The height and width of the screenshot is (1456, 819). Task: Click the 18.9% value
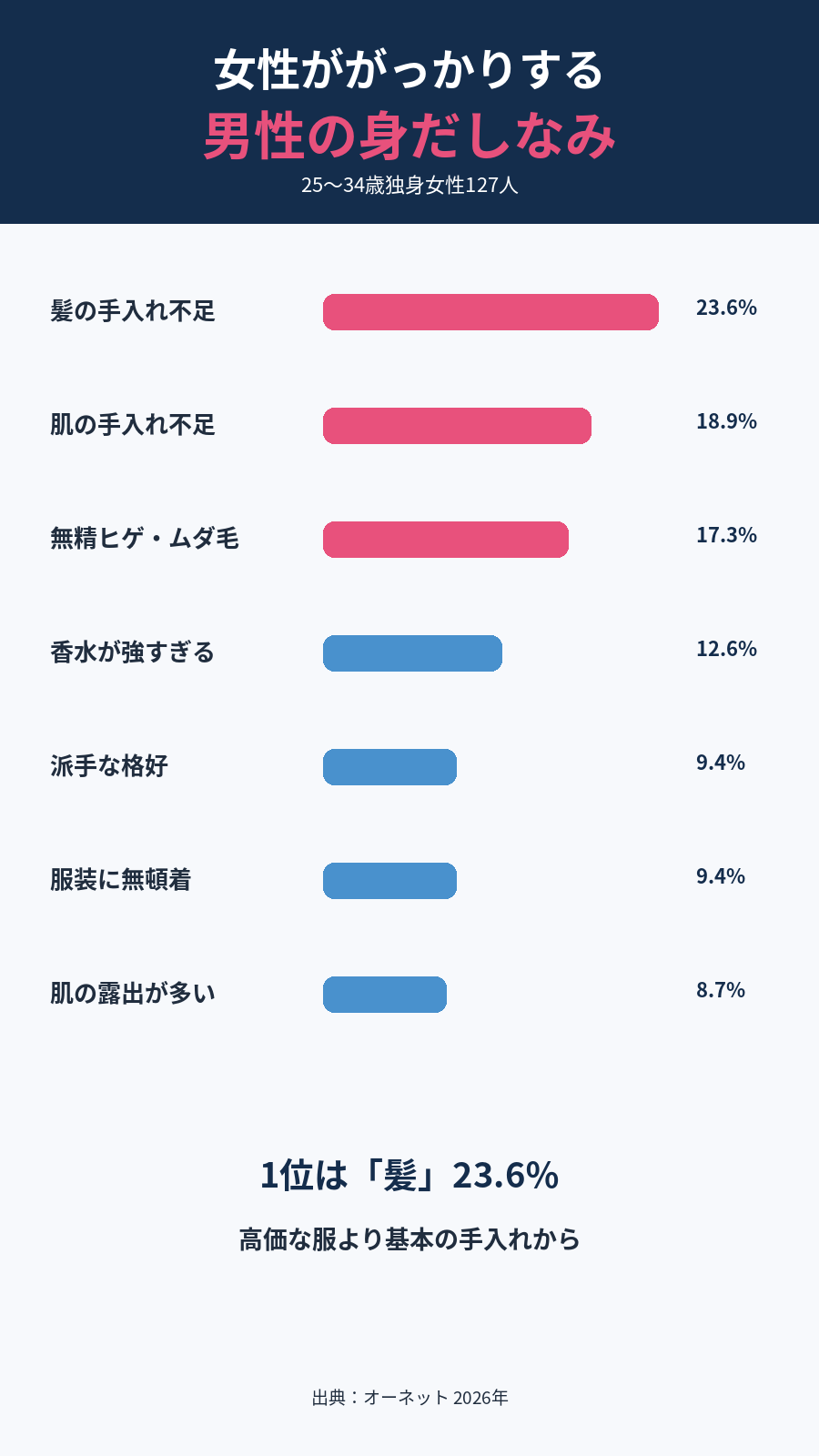click(x=726, y=421)
